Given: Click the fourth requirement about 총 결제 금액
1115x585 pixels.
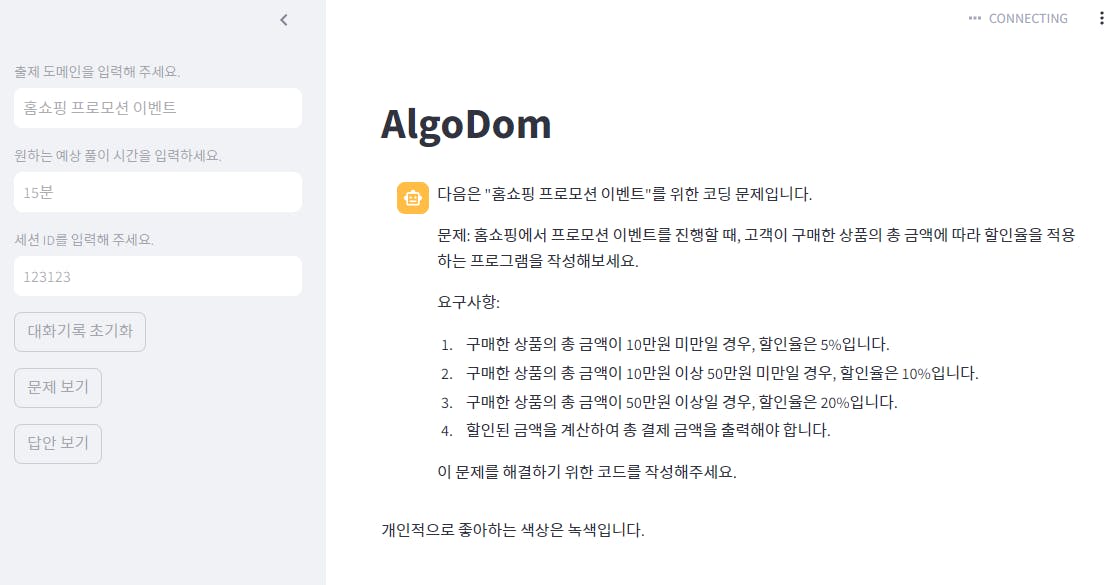Looking at the screenshot, I should [648, 431].
